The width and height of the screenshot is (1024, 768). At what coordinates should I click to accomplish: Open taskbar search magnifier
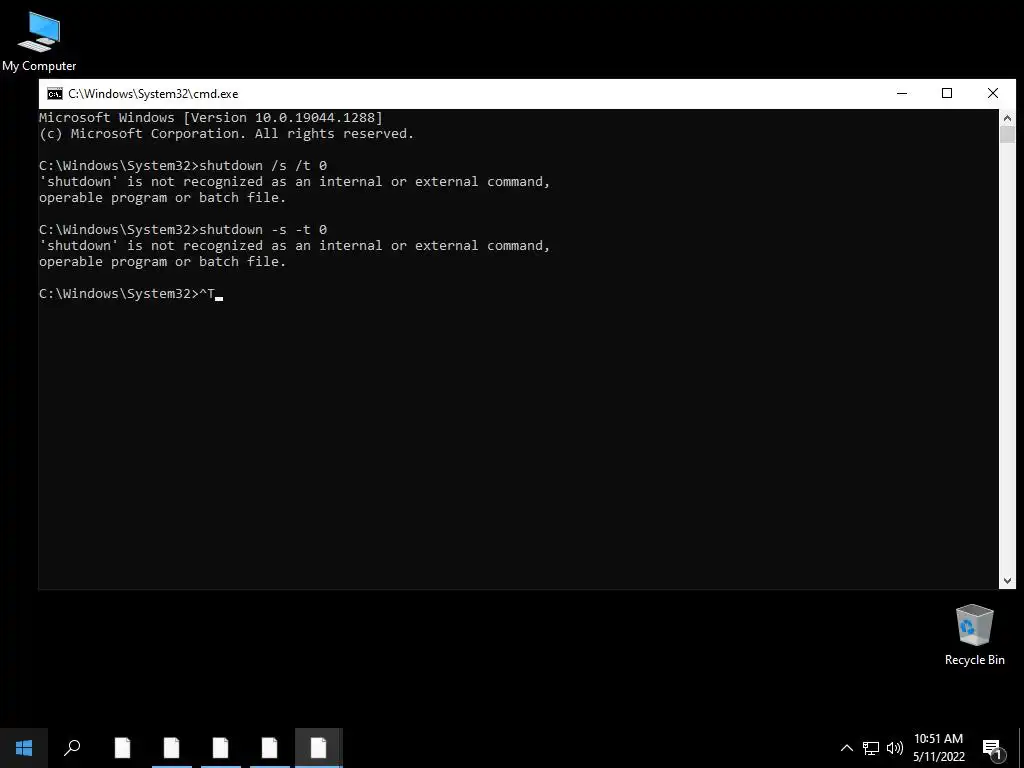[72, 748]
